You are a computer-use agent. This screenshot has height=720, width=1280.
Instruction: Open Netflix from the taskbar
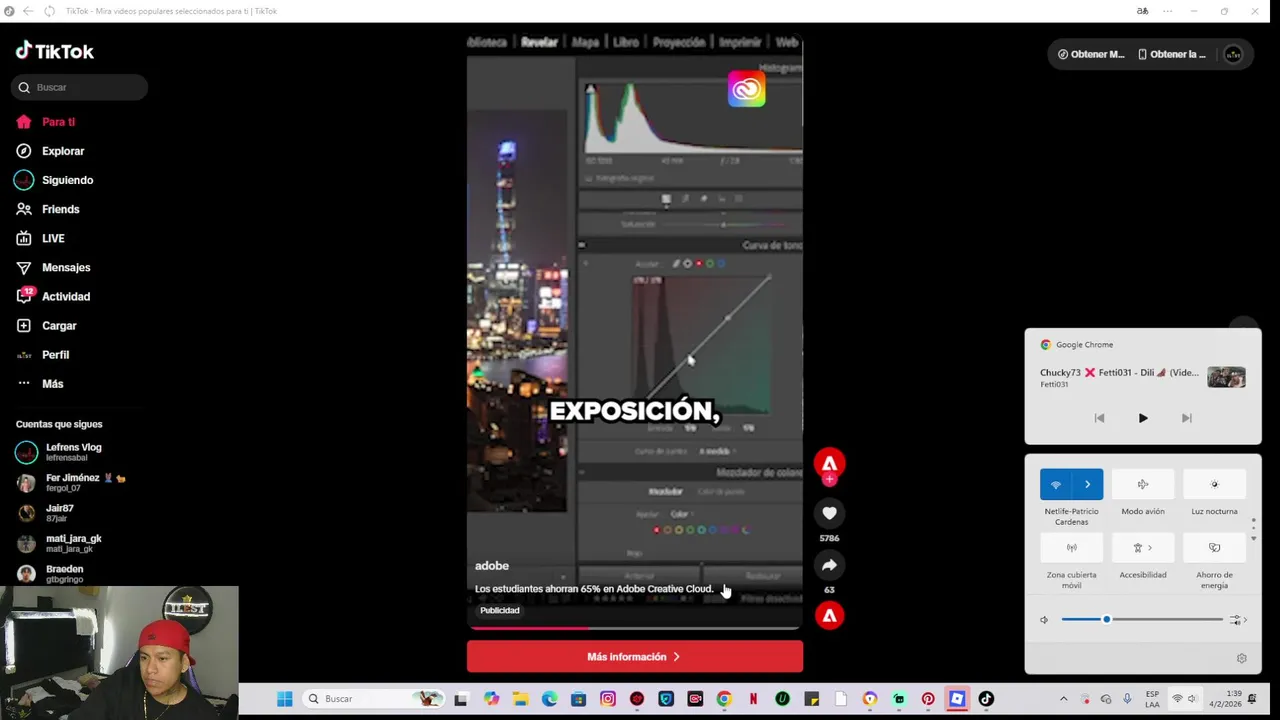click(x=753, y=699)
